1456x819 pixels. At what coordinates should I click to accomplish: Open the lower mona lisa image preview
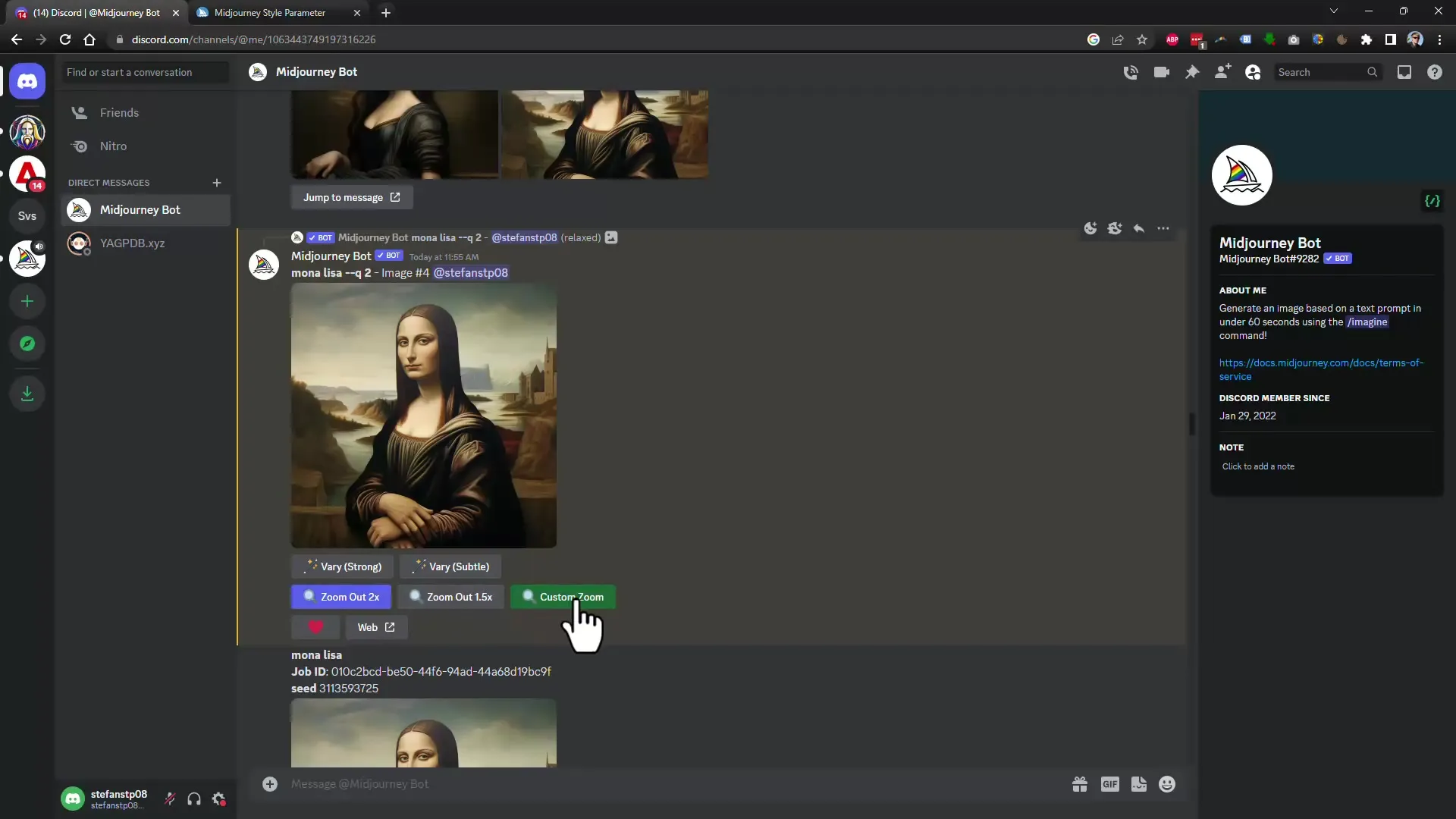(424, 733)
